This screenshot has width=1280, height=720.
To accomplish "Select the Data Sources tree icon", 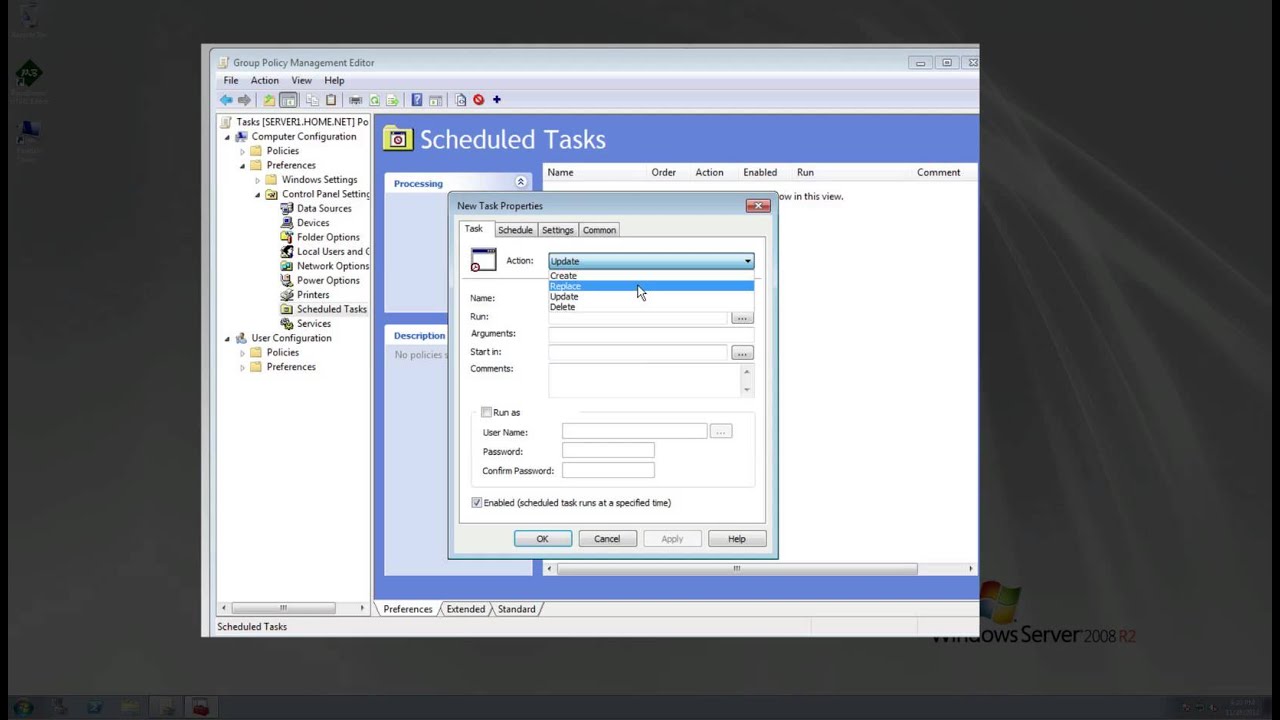I will point(287,208).
